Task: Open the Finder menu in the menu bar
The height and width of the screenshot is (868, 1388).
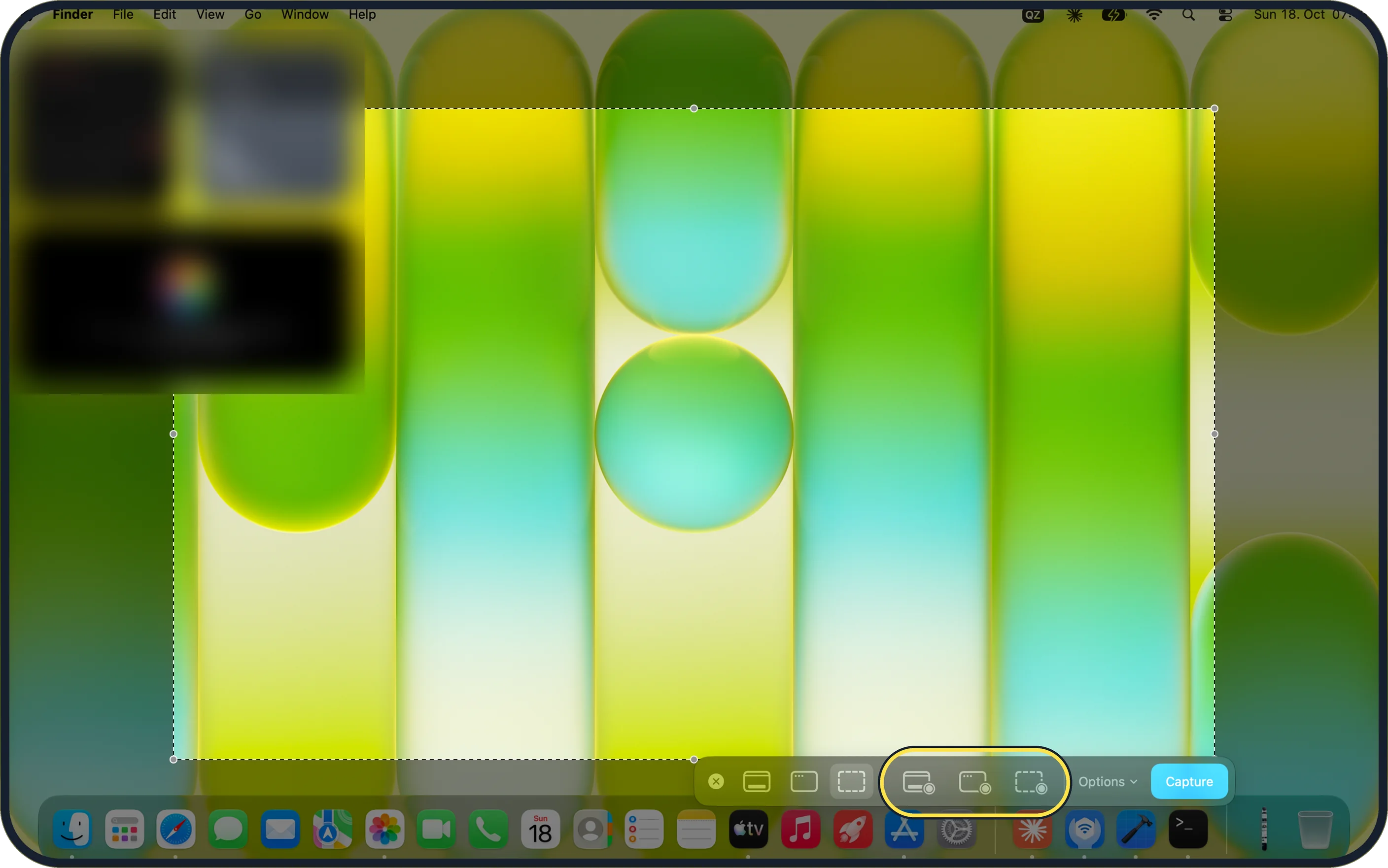Action: pos(72,14)
